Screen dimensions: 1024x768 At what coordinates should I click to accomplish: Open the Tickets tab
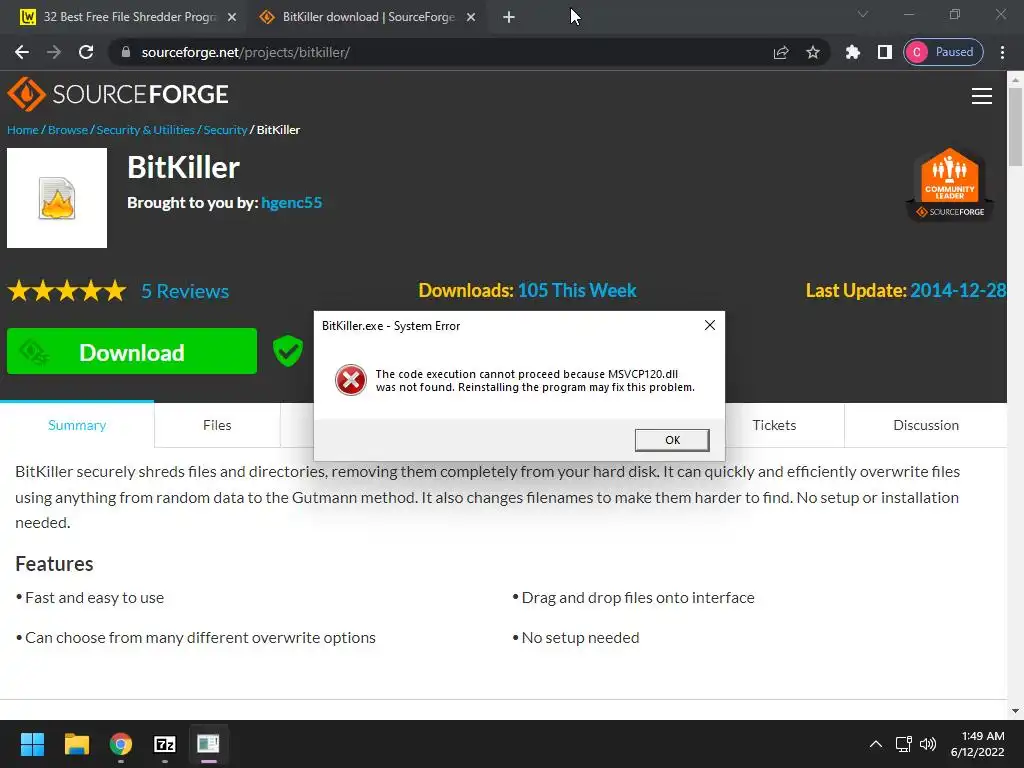pyautogui.click(x=774, y=425)
